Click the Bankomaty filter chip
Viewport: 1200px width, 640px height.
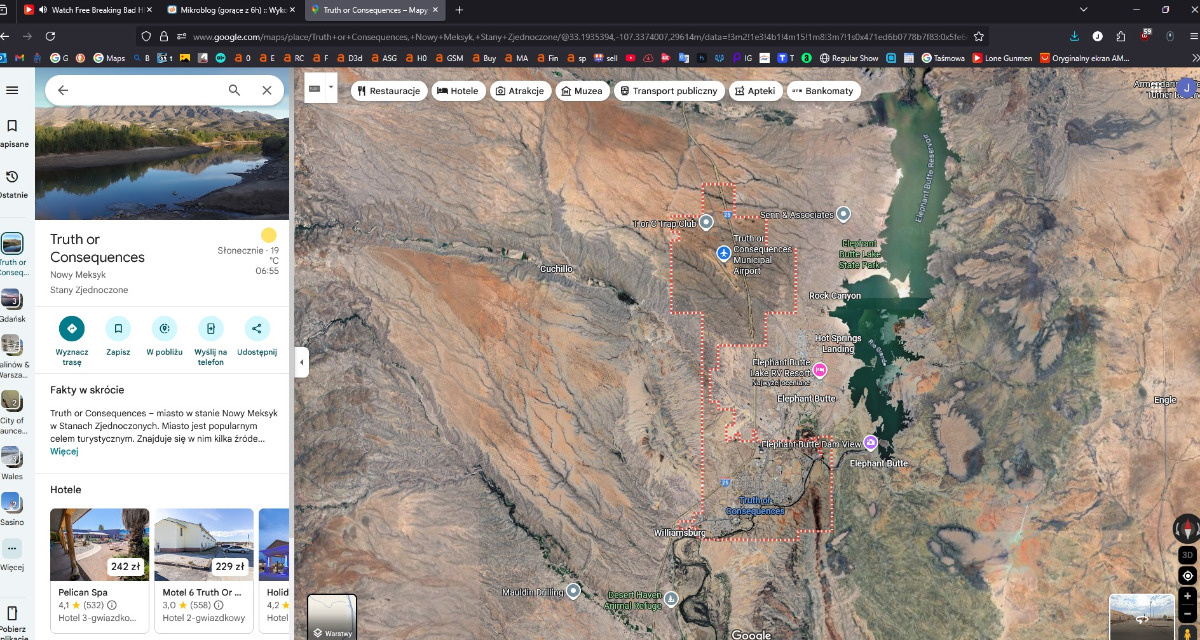coord(823,91)
